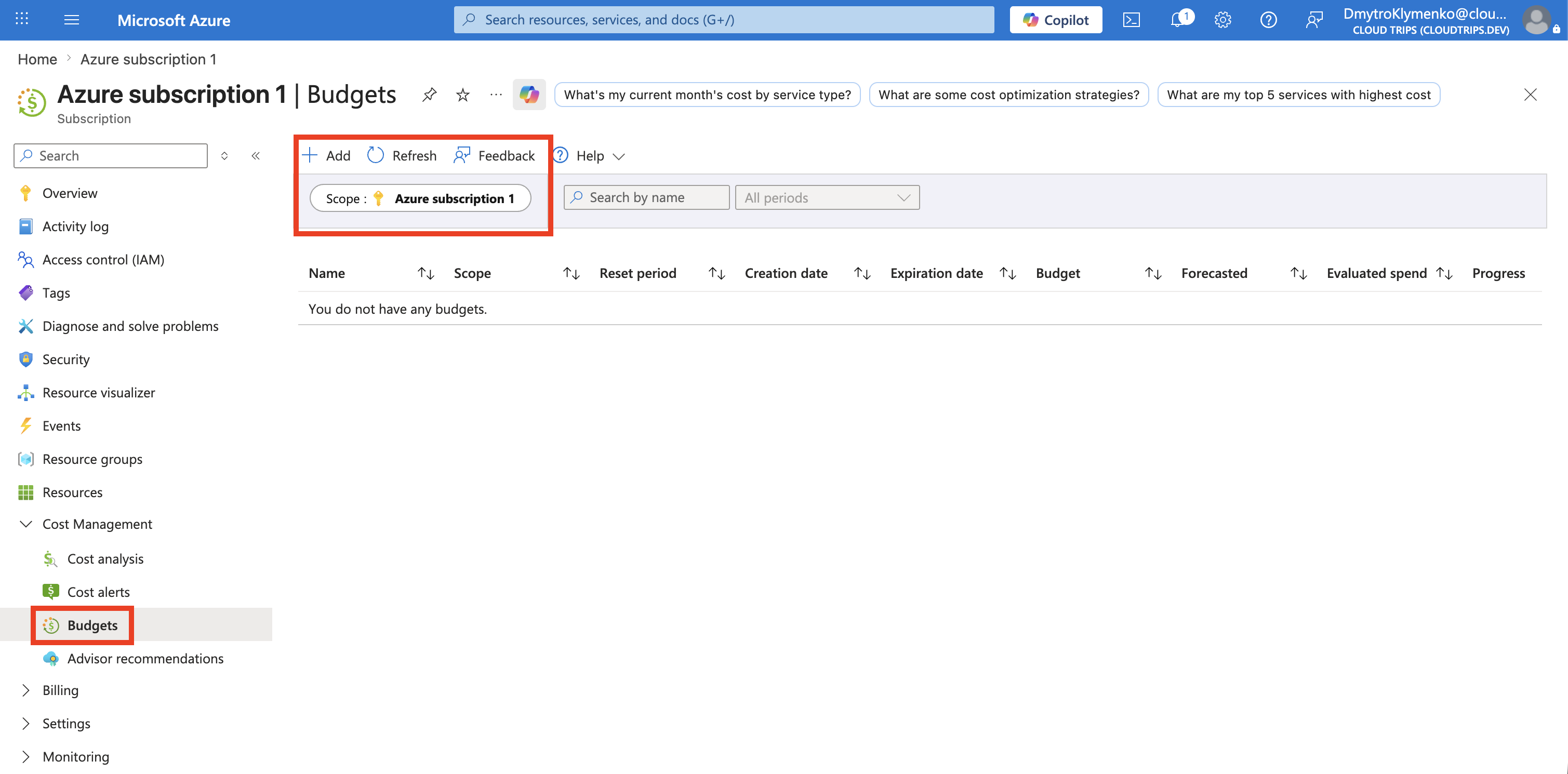The image size is (1568, 774).
Task: Click the global search resources bar
Action: coord(724,19)
